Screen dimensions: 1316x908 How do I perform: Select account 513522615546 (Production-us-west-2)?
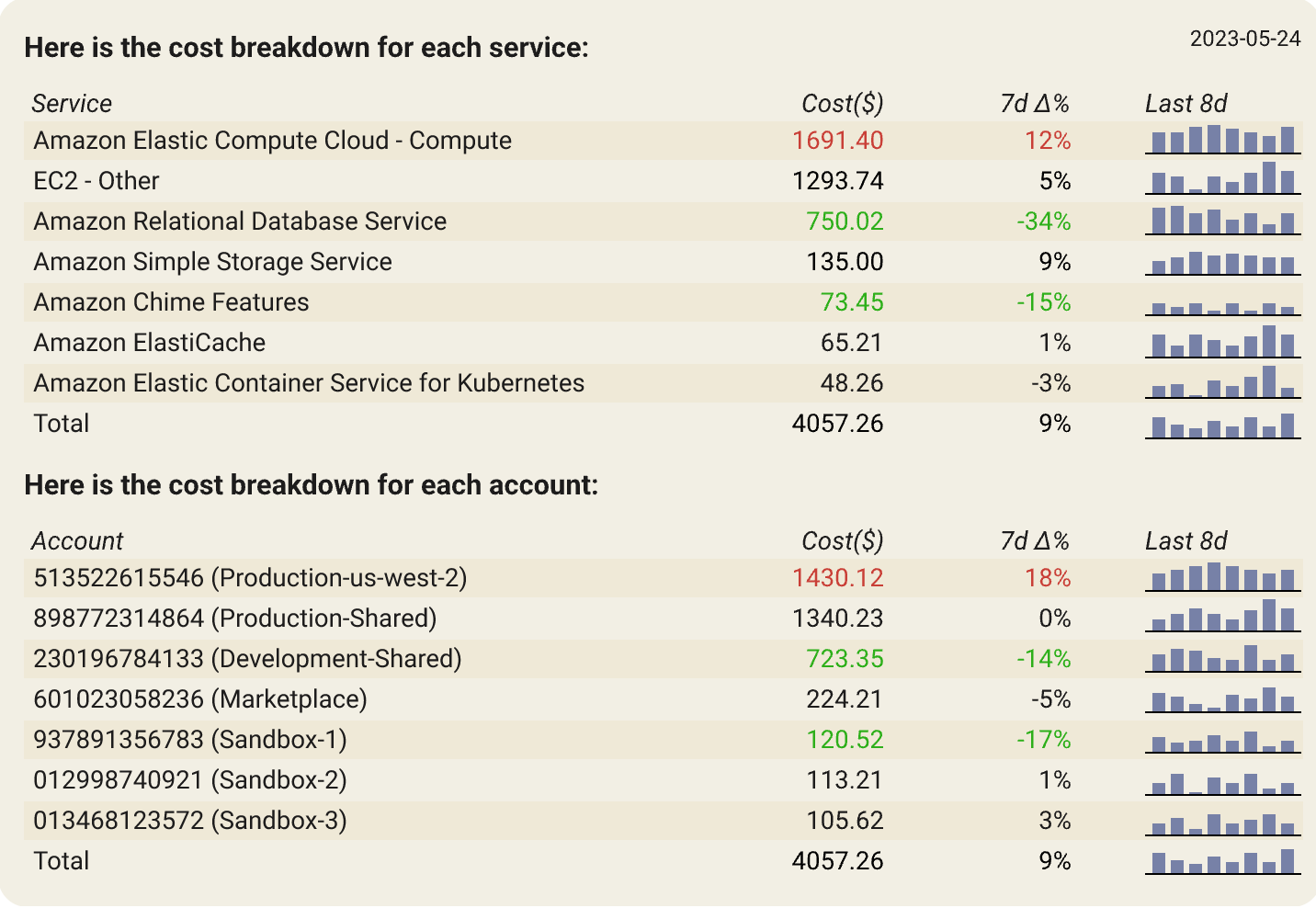(x=250, y=578)
